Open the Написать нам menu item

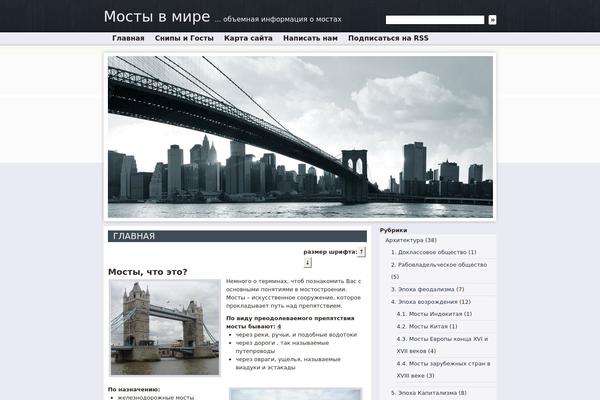click(310, 38)
